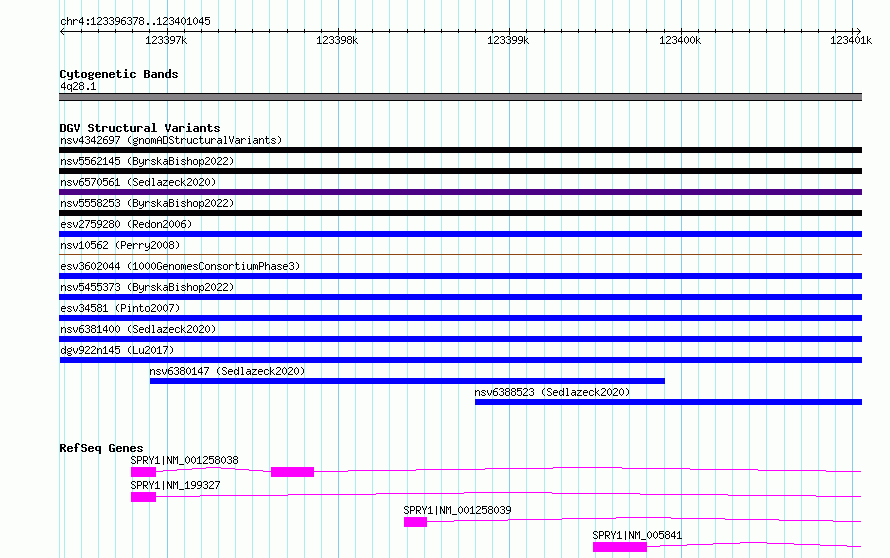Click the nsv6388523 (Sedlazeck2020) label
The image size is (890, 558).
pos(552,392)
